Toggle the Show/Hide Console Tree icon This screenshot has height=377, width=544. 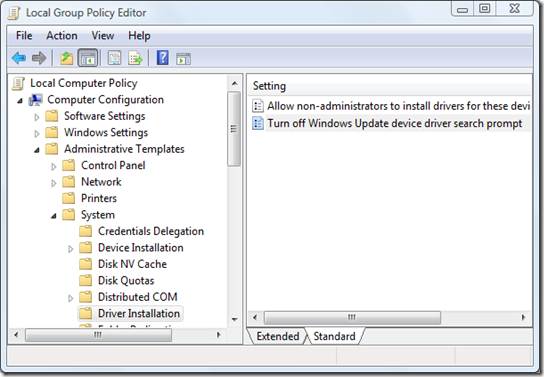coord(88,58)
